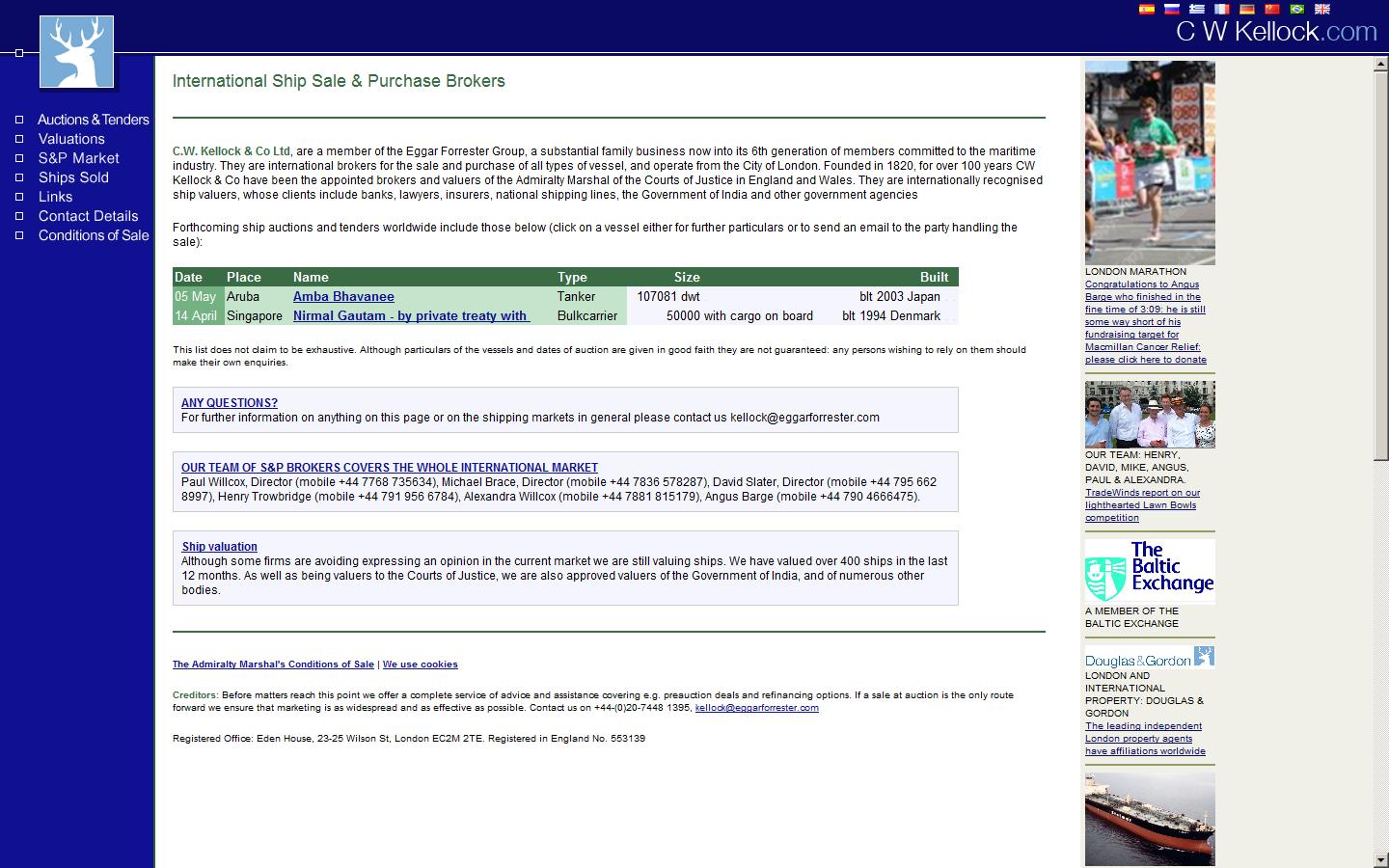Screen dimensions: 1389x868
Task: Choose the French flag language icon
Action: click(x=1222, y=10)
